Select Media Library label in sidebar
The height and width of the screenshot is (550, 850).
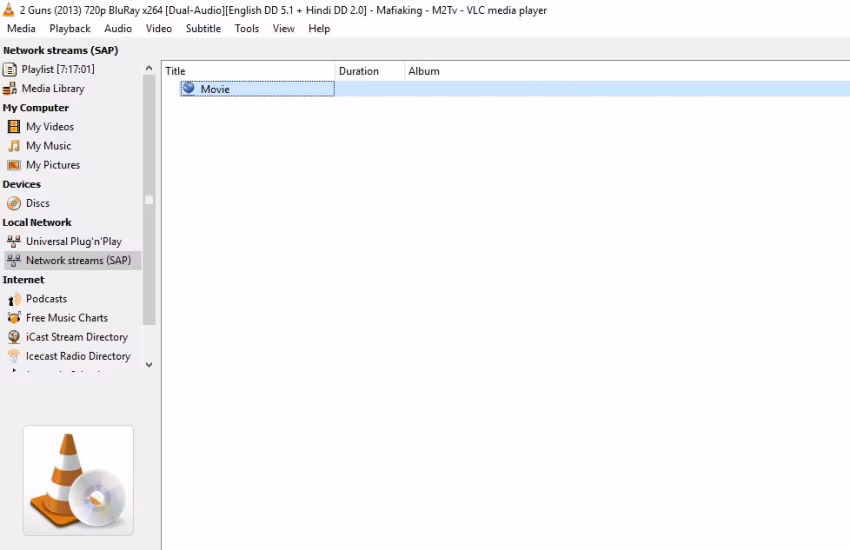pyautogui.click(x=53, y=88)
